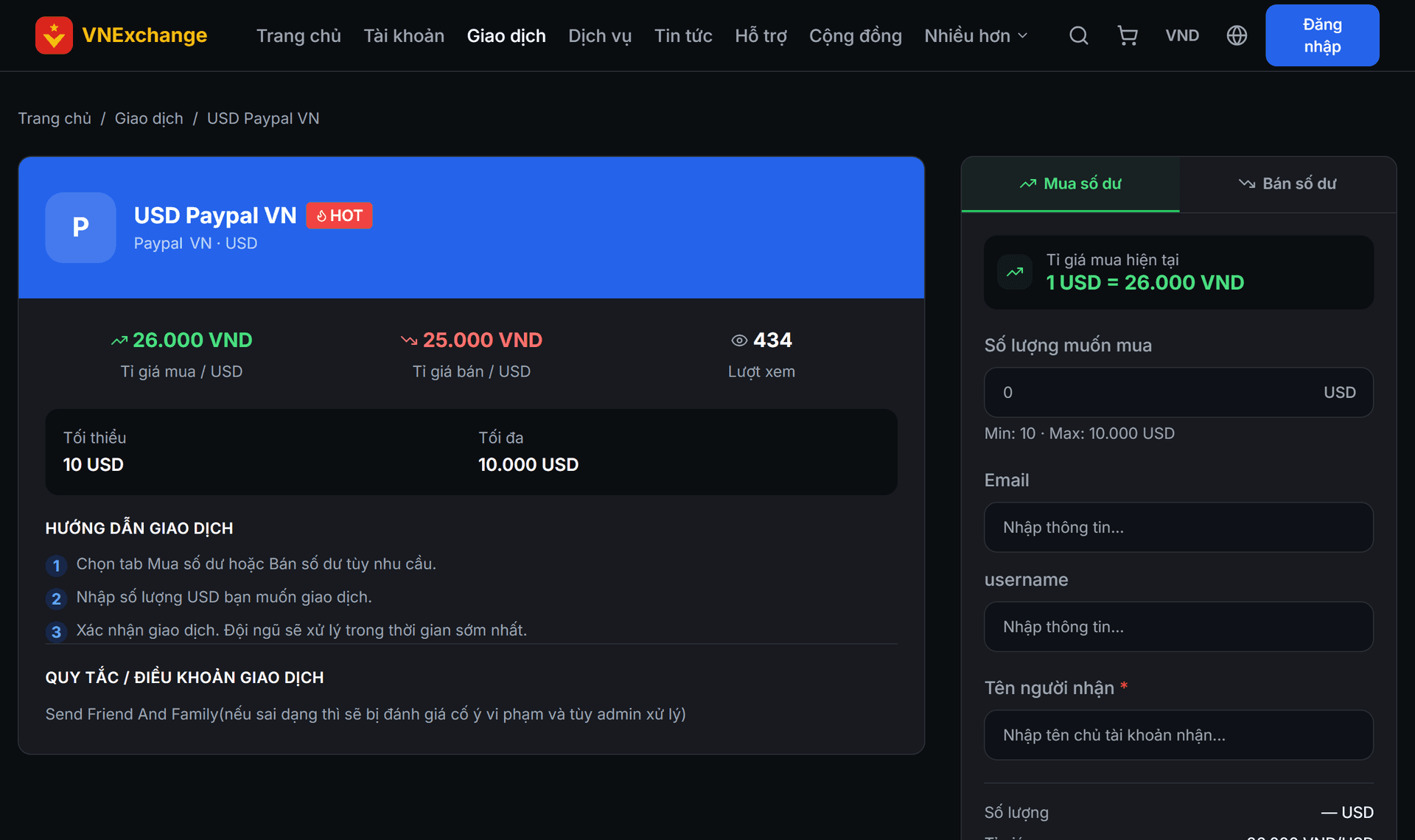
Task: Open the shopping cart icon
Action: pyautogui.click(x=1128, y=35)
